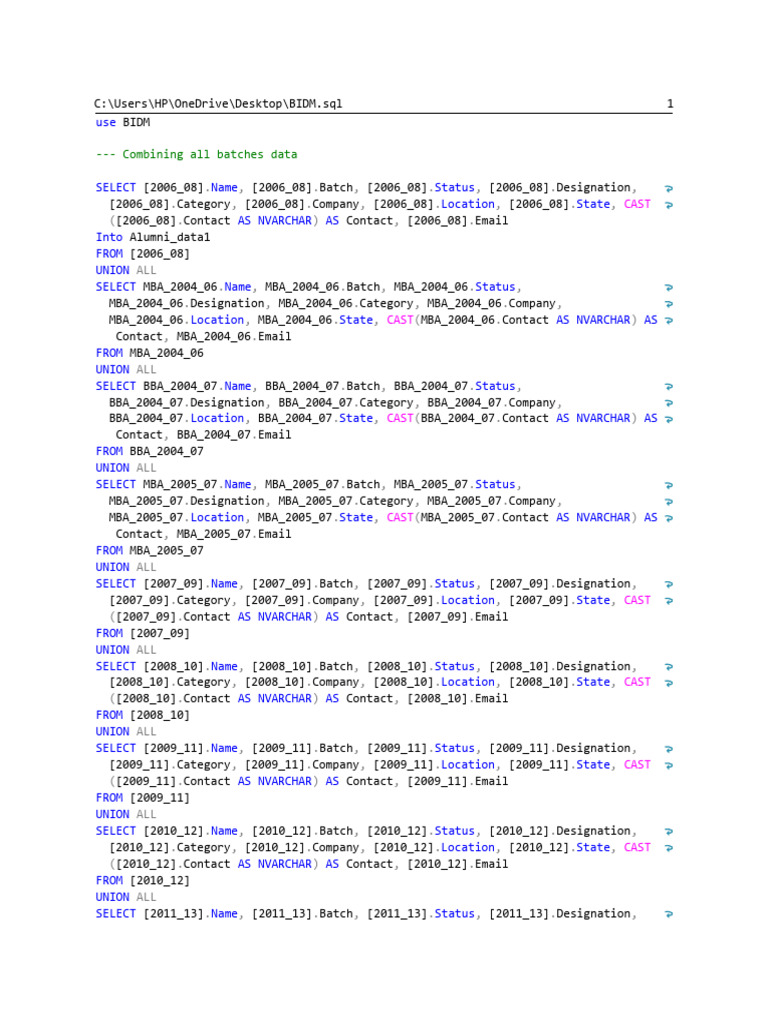
Task: Click '[2007_09].Email' text
Action: [x=458, y=616]
